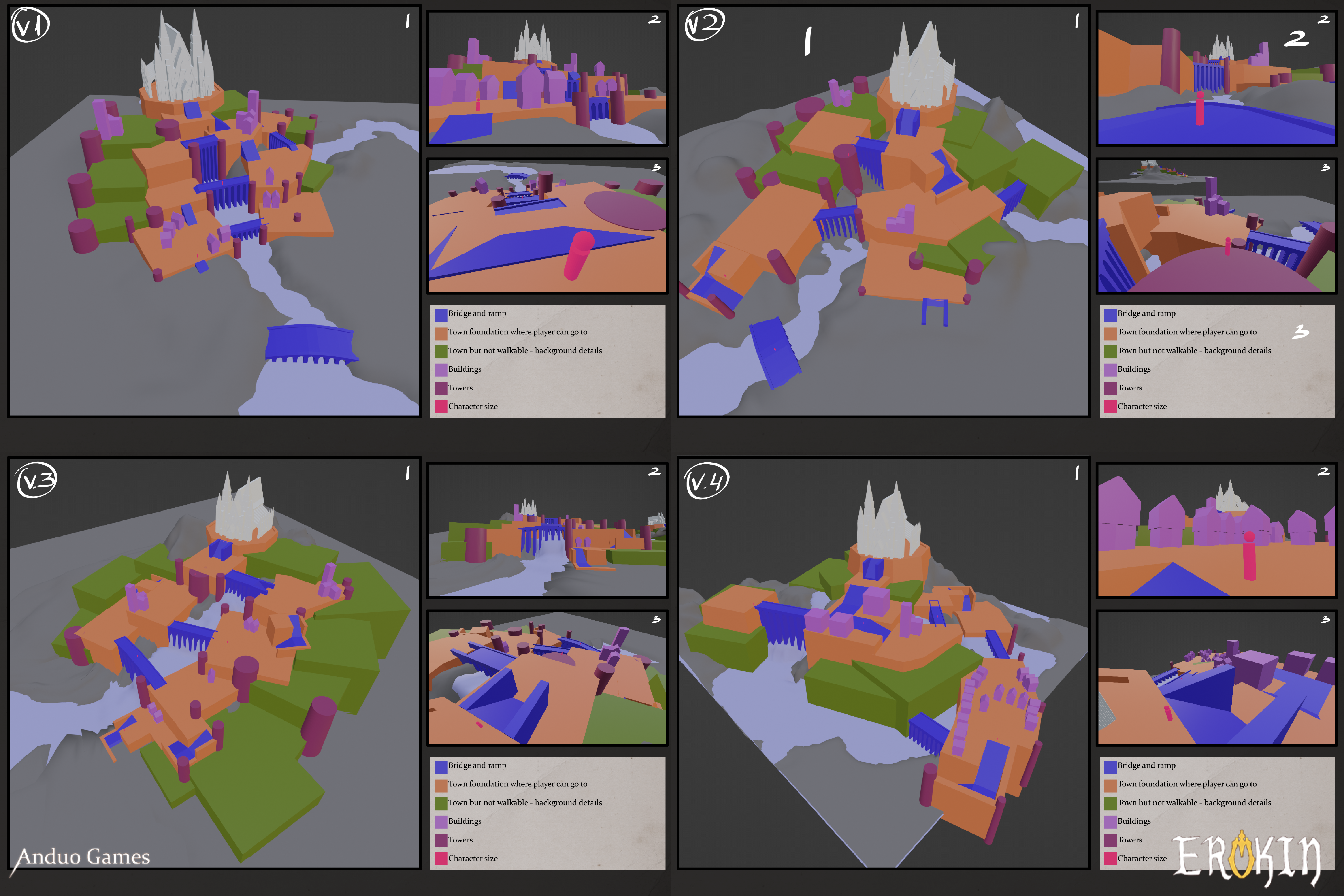Image resolution: width=1344 pixels, height=896 pixels.
Task: Open V3 view 2 distant town render
Action: click(x=547, y=530)
